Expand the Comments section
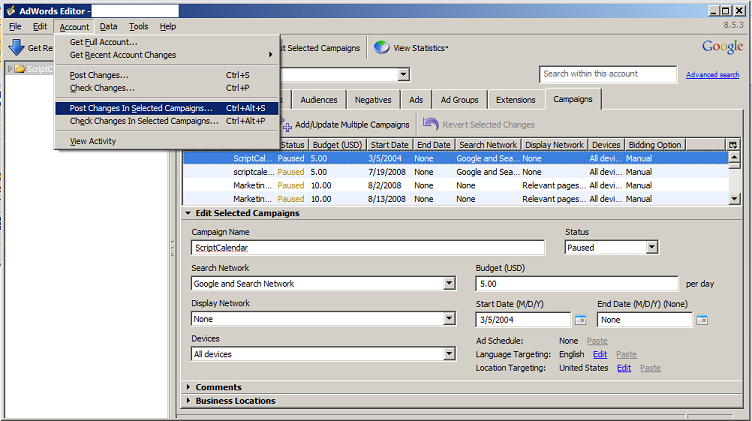The image size is (752, 421). pyautogui.click(x=188, y=387)
